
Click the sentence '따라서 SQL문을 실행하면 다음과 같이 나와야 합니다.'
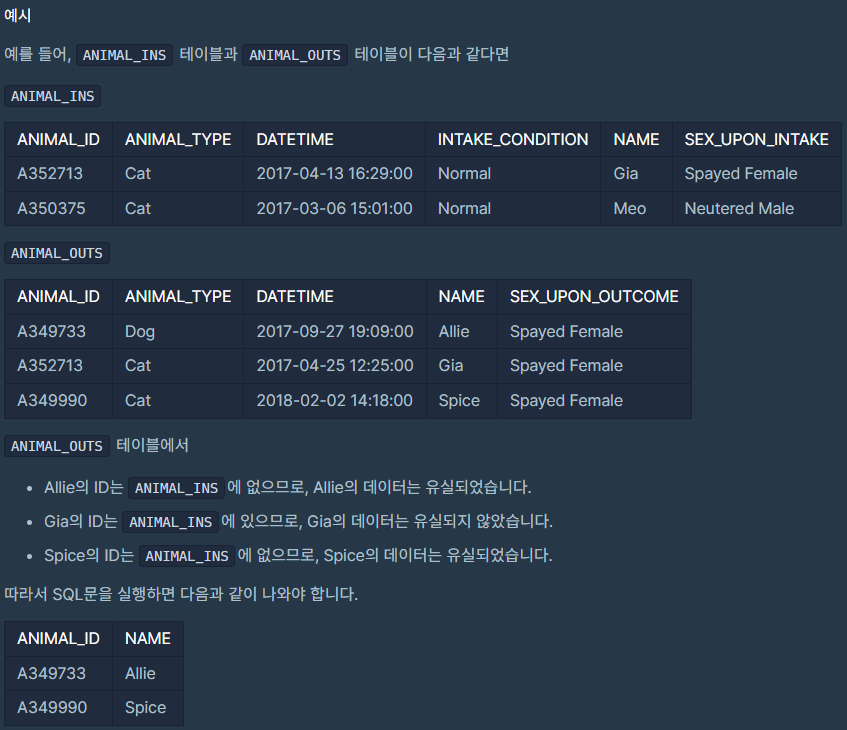(181, 594)
